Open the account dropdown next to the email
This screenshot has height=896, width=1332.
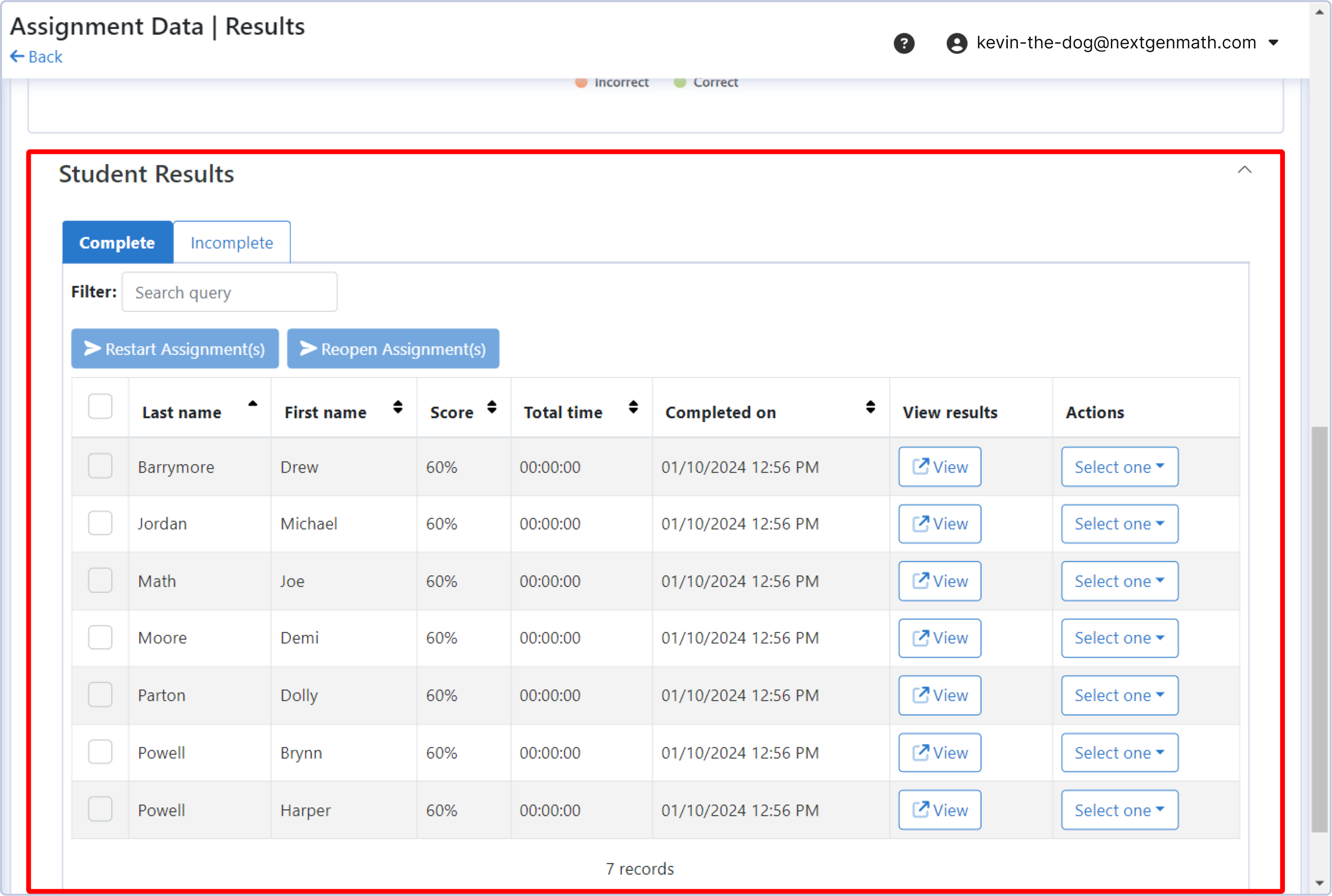[x=1273, y=43]
